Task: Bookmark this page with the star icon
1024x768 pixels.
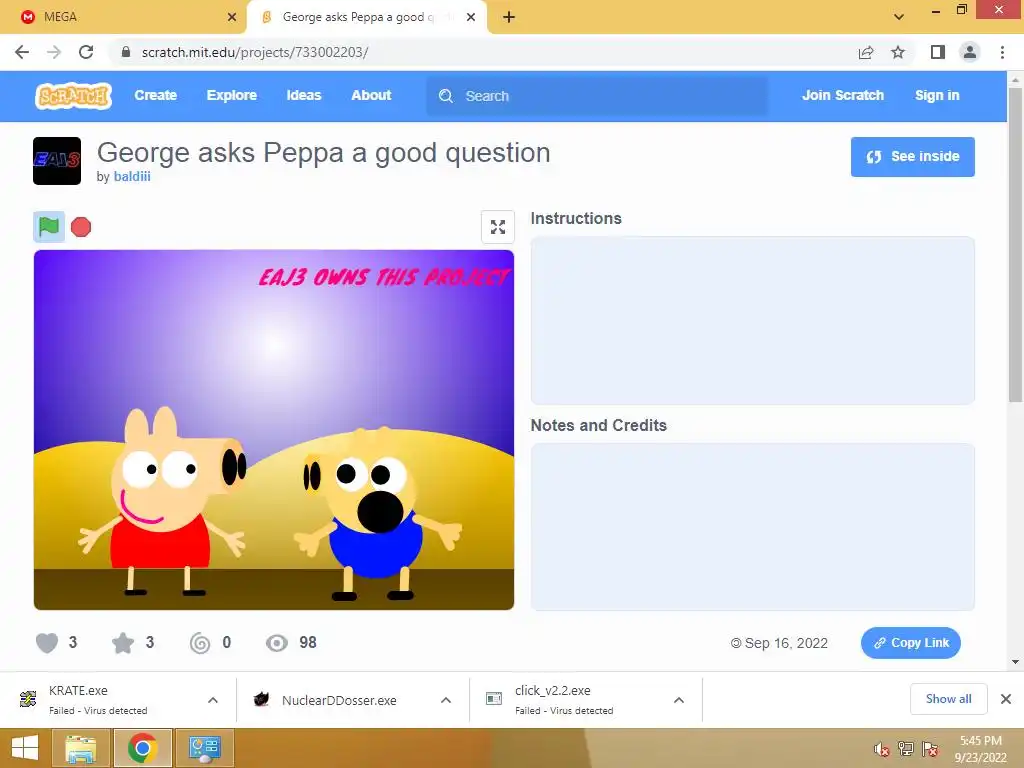Action: click(x=898, y=52)
